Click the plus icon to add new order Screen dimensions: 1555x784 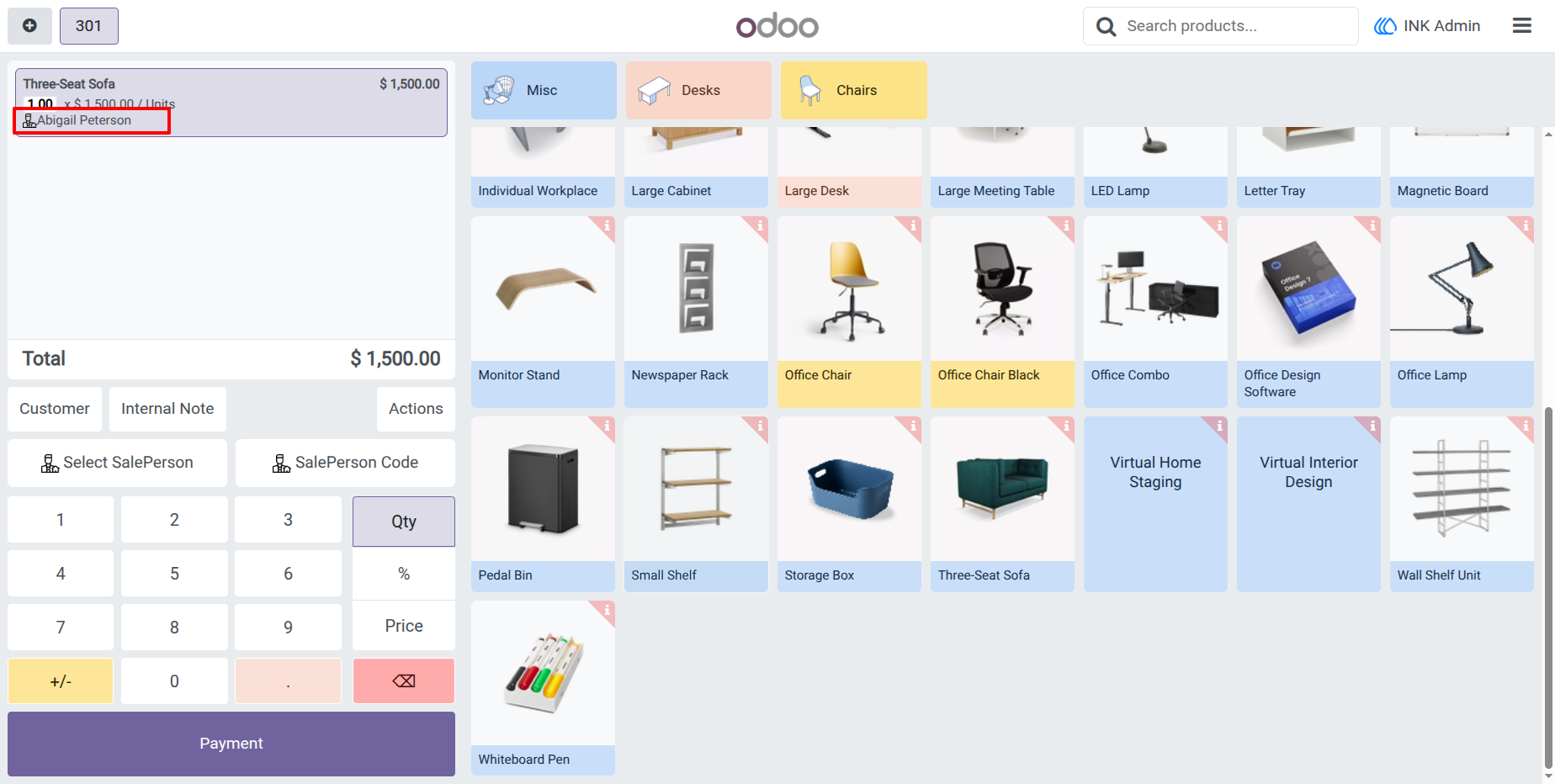tap(29, 26)
